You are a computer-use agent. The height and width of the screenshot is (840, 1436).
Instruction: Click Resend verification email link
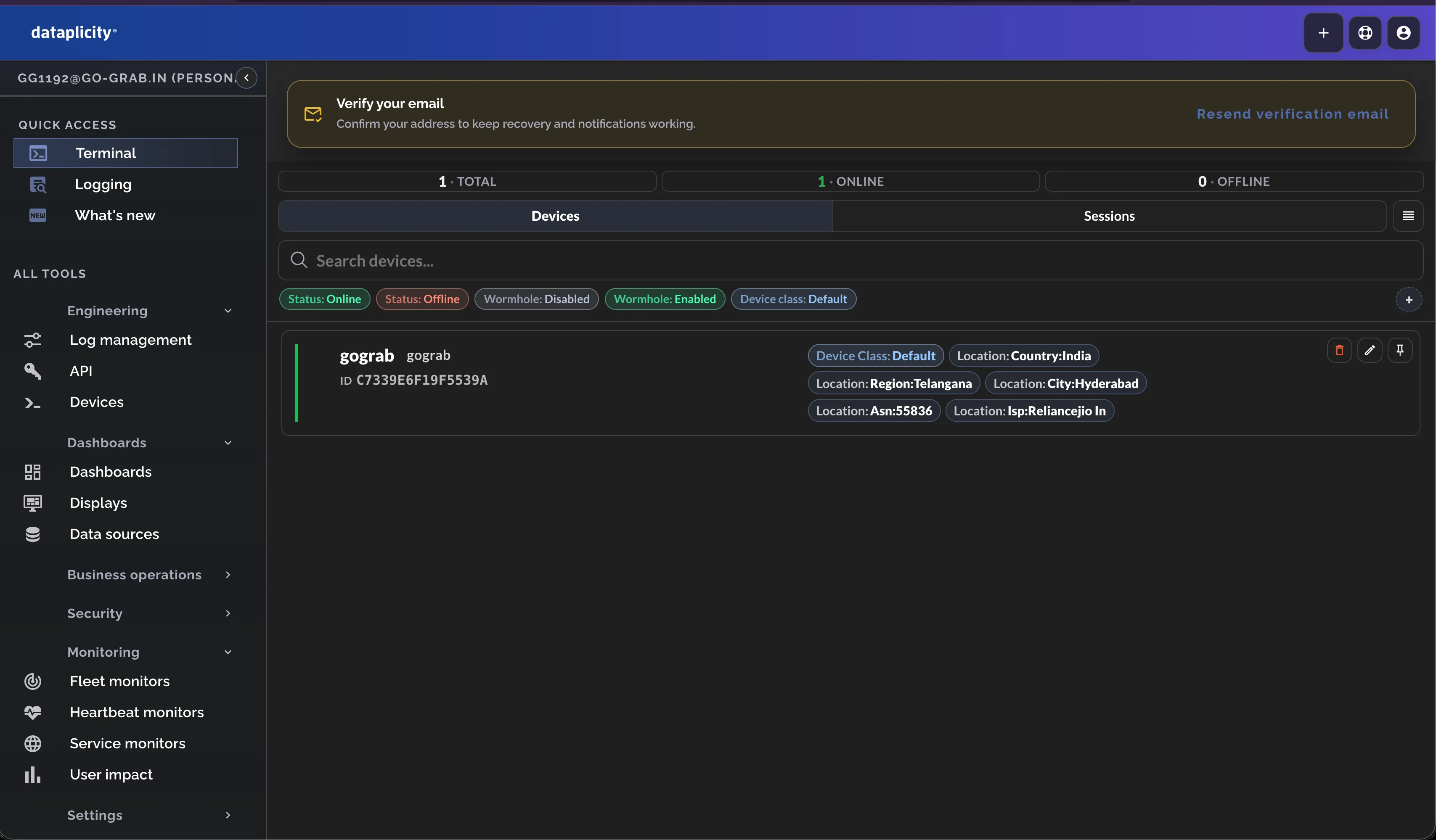coord(1293,114)
